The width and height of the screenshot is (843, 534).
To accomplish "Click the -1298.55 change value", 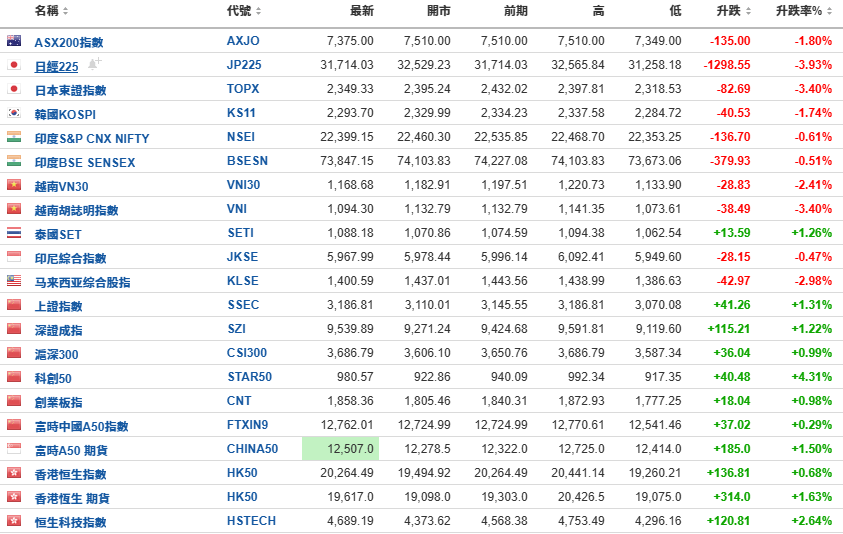I will click(727, 65).
